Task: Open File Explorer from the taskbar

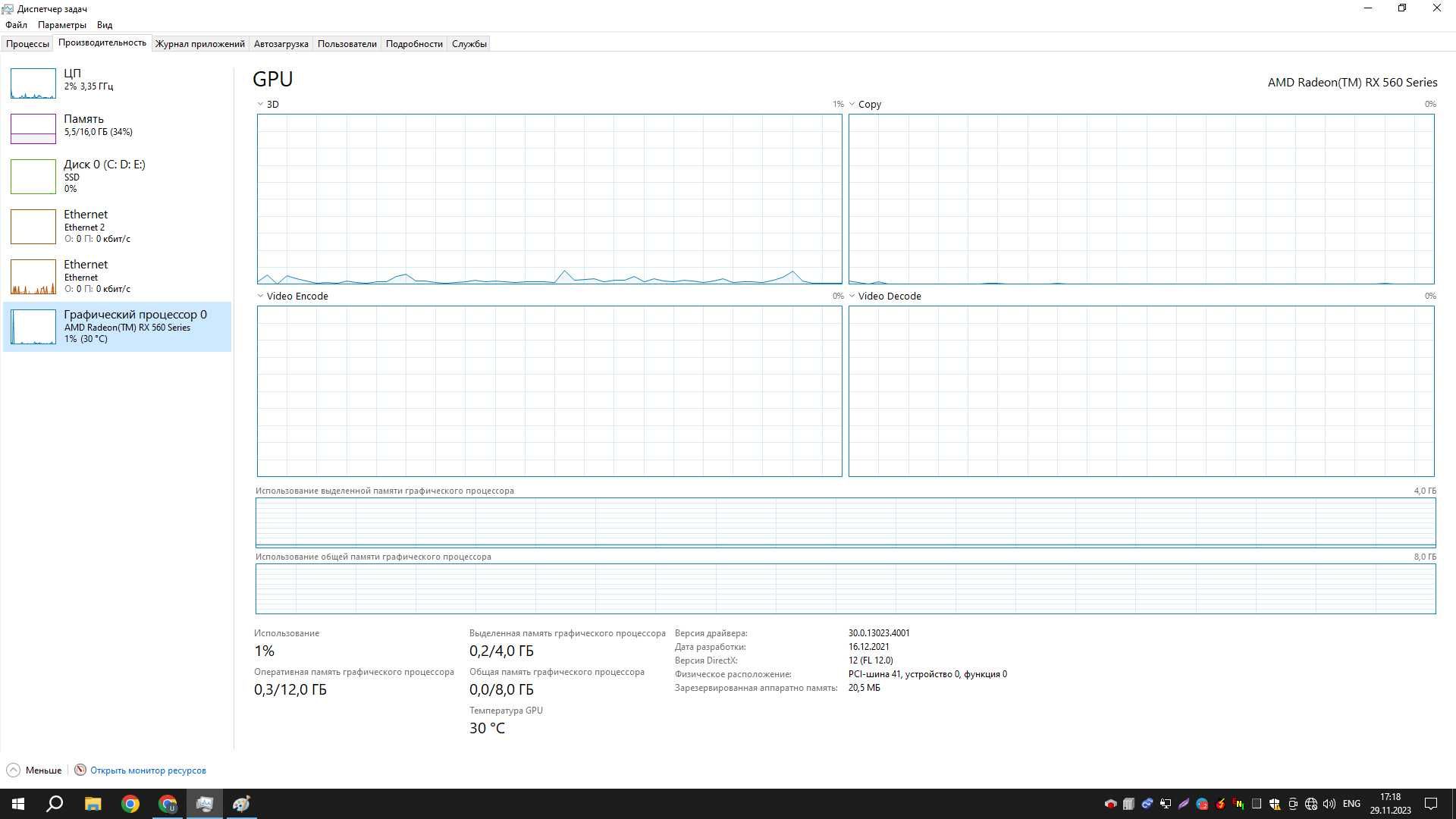Action: (93, 804)
